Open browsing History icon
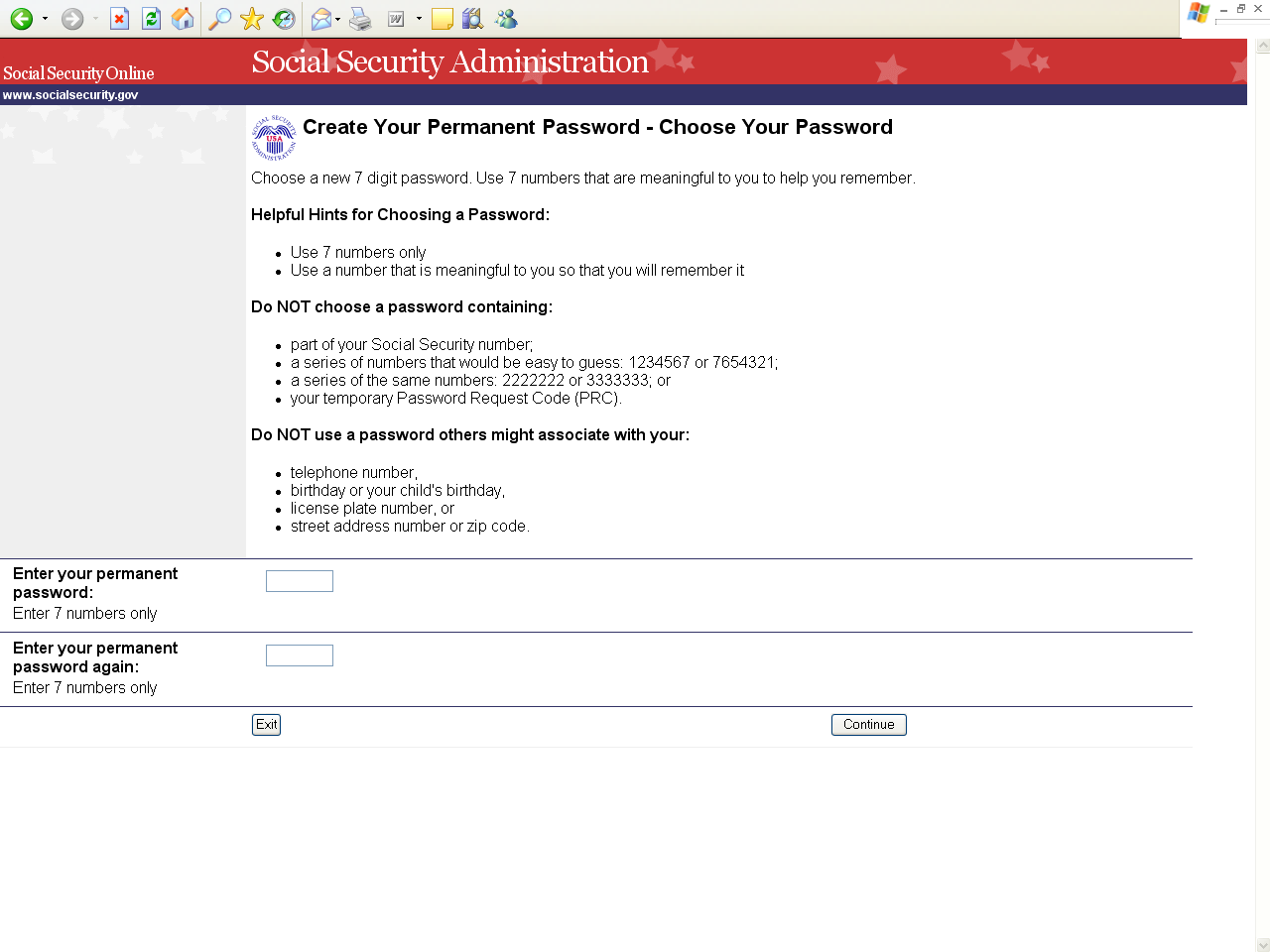1270x952 pixels. (284, 19)
